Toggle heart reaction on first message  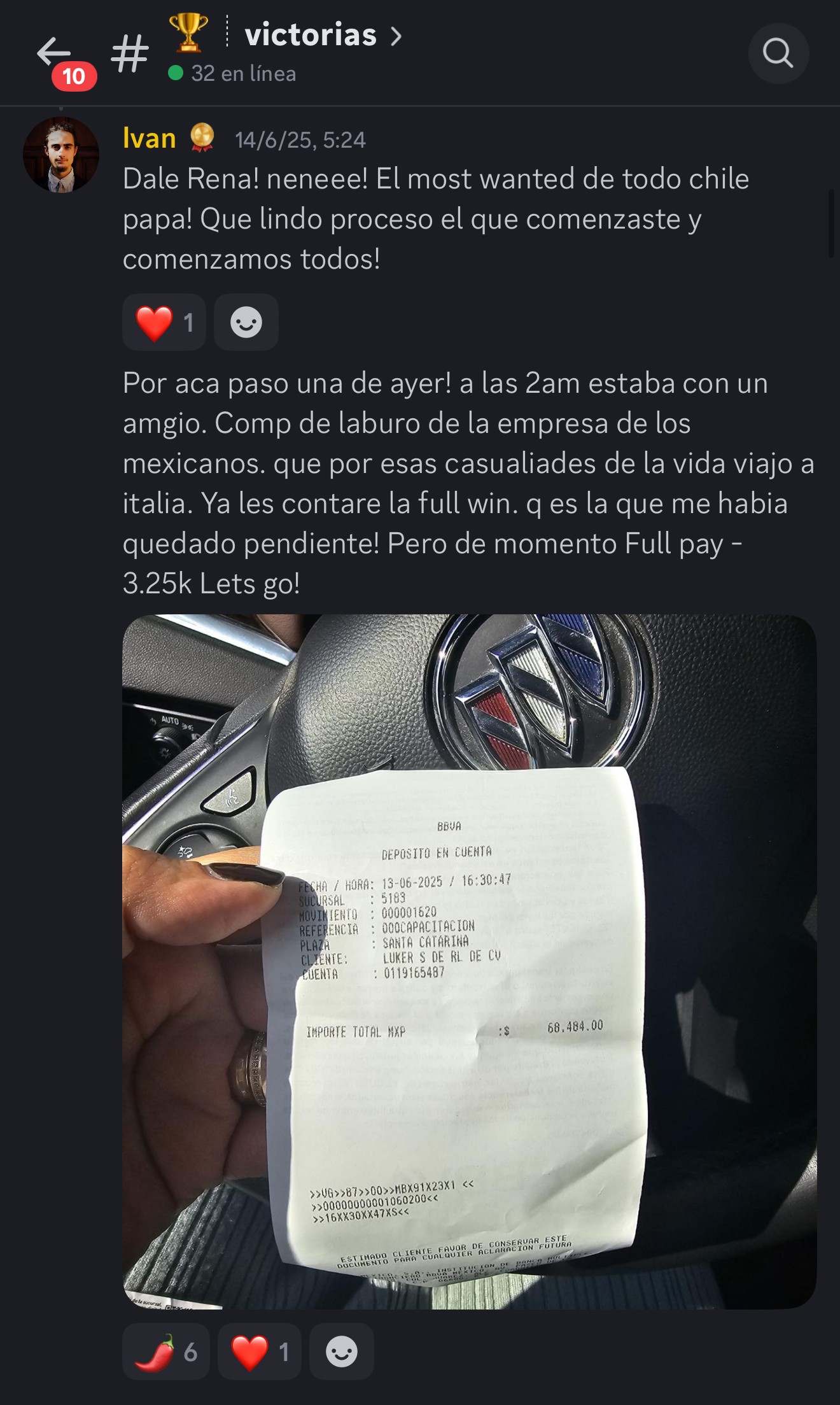pyautogui.click(x=164, y=322)
